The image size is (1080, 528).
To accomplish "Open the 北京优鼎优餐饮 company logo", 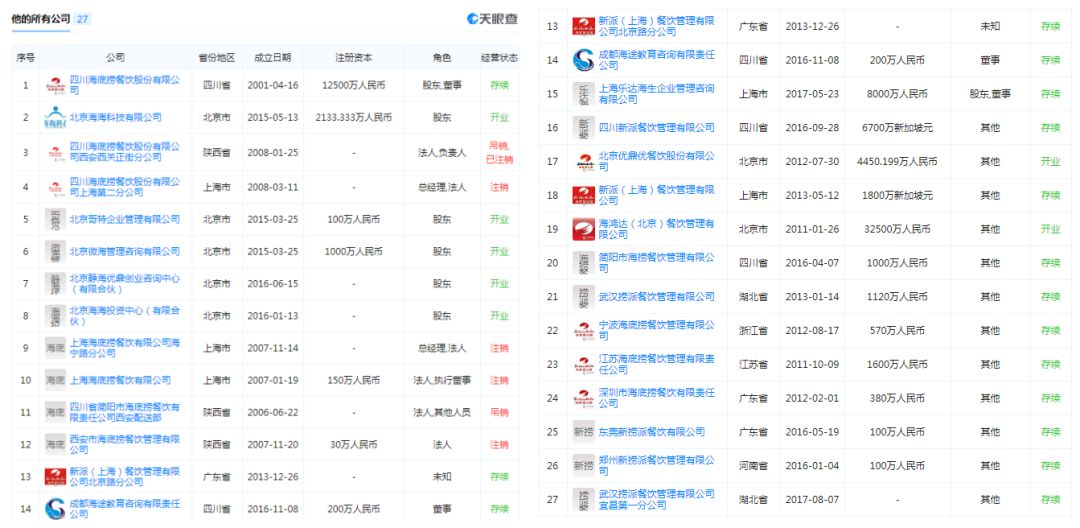I will pyautogui.click(x=583, y=162).
